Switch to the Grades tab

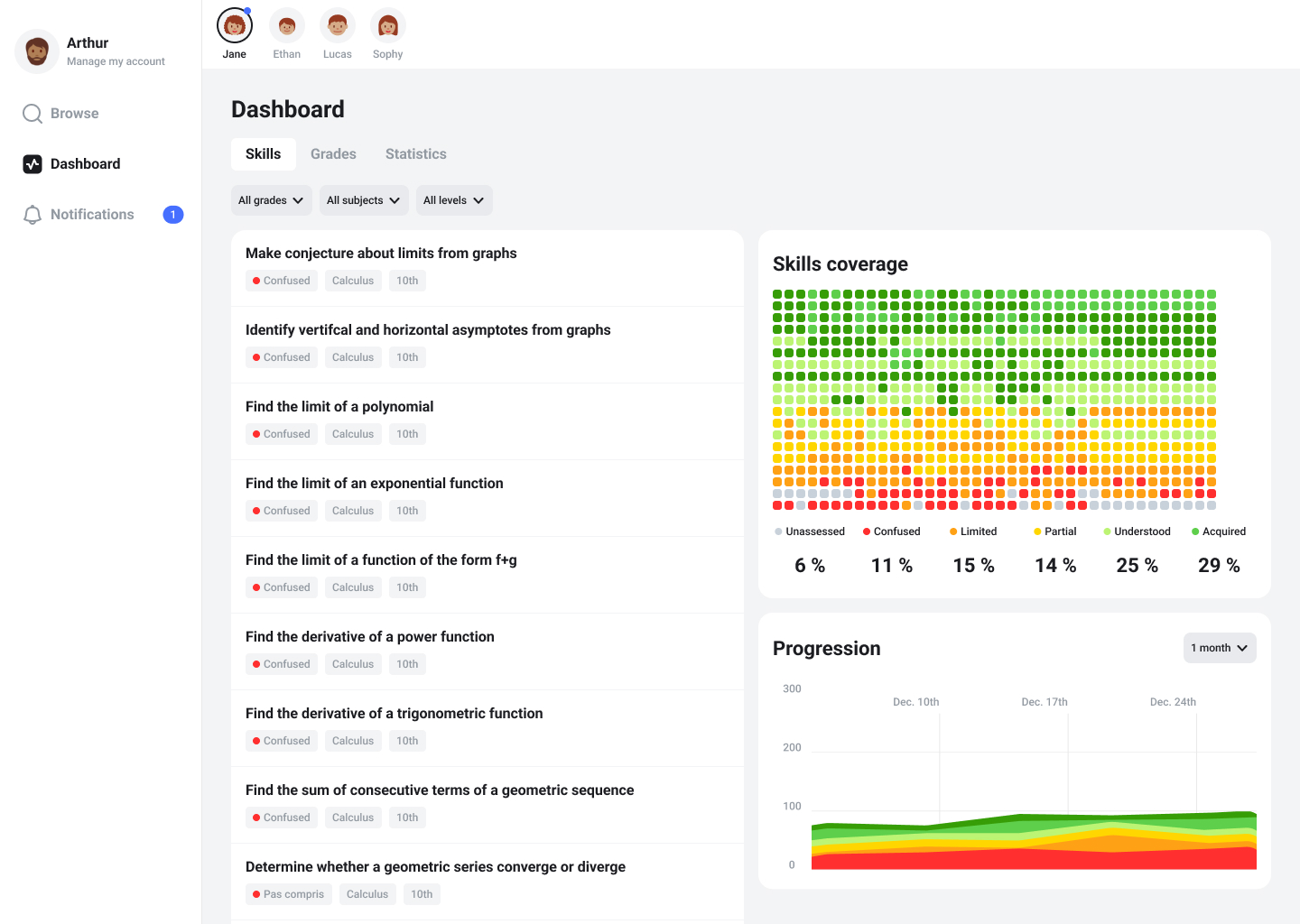tap(333, 154)
